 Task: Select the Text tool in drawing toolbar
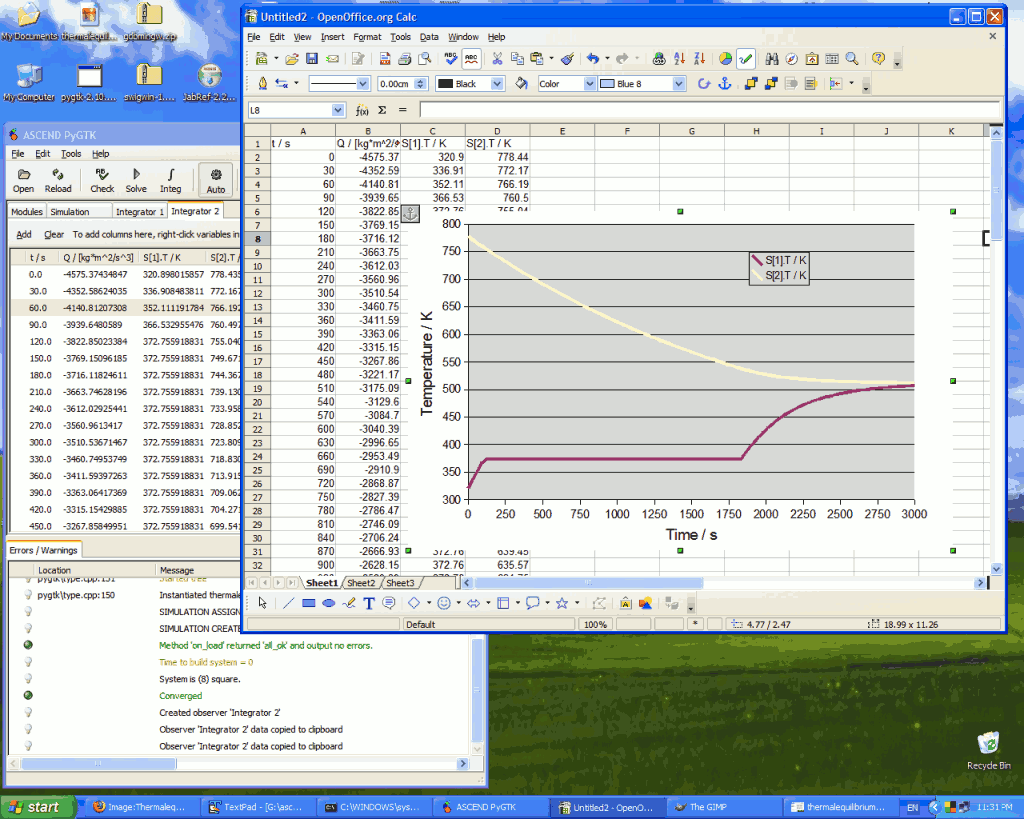[368, 603]
